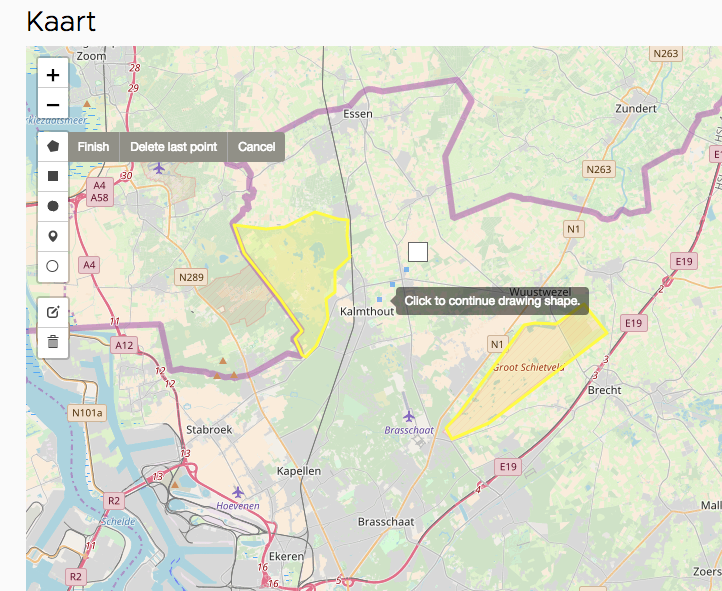Zoom out on the map

[53, 104]
